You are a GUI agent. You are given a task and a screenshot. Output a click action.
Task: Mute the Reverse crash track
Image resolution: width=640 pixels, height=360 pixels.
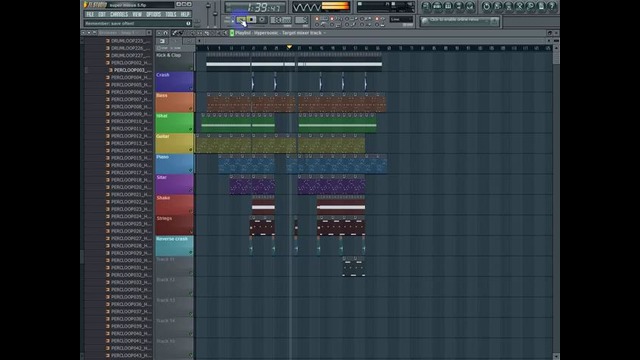[x=191, y=252]
